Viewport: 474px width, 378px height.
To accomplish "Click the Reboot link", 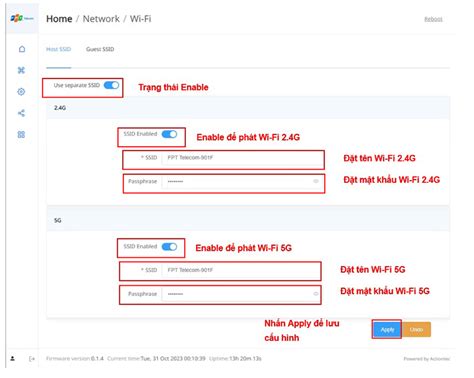I will (x=433, y=19).
